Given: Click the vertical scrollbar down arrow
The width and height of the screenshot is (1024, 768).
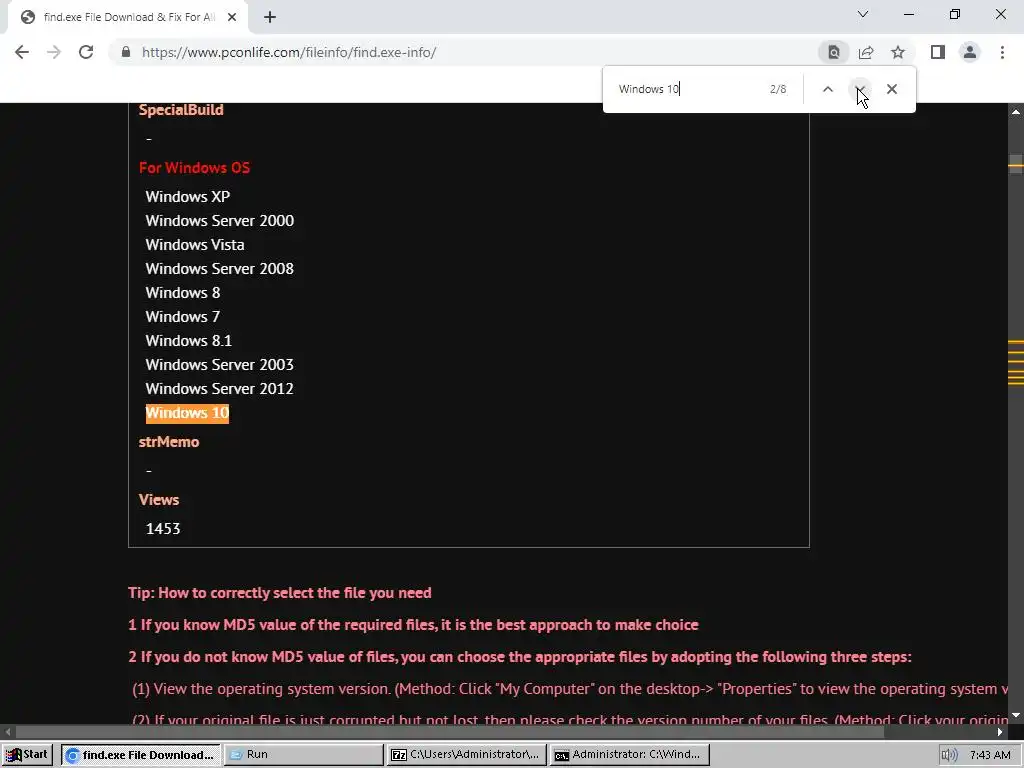Looking at the screenshot, I should (x=1016, y=715).
